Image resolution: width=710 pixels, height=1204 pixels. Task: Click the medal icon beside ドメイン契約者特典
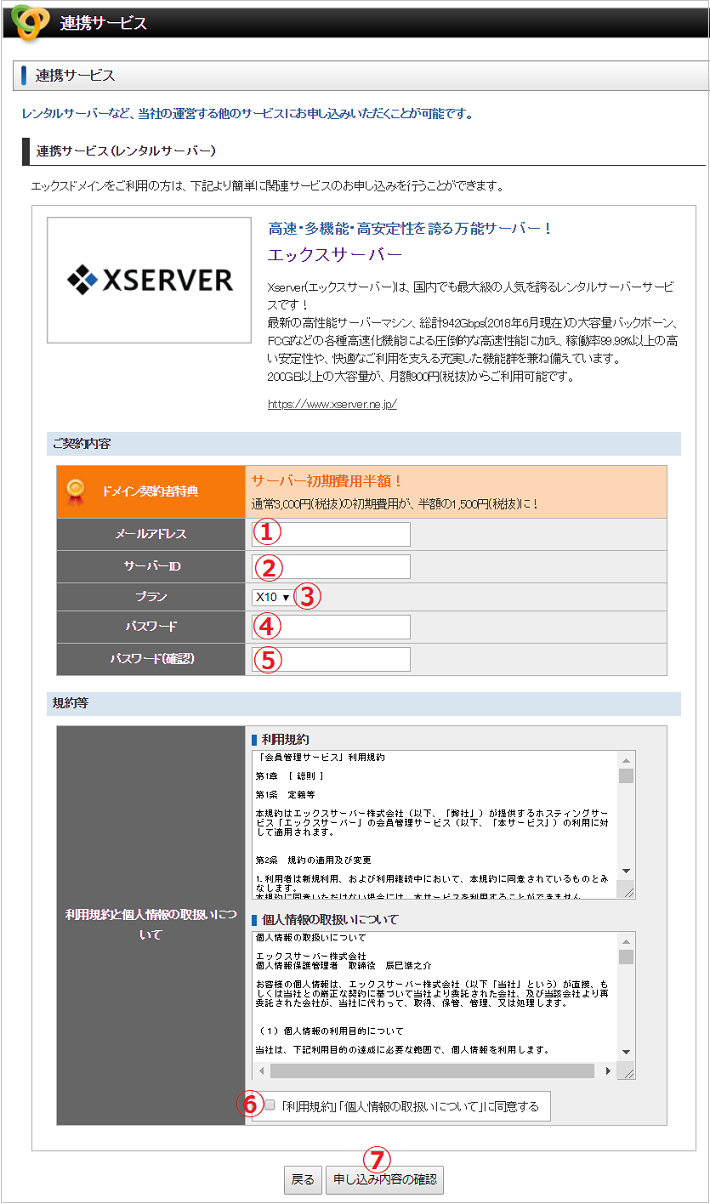[75, 491]
